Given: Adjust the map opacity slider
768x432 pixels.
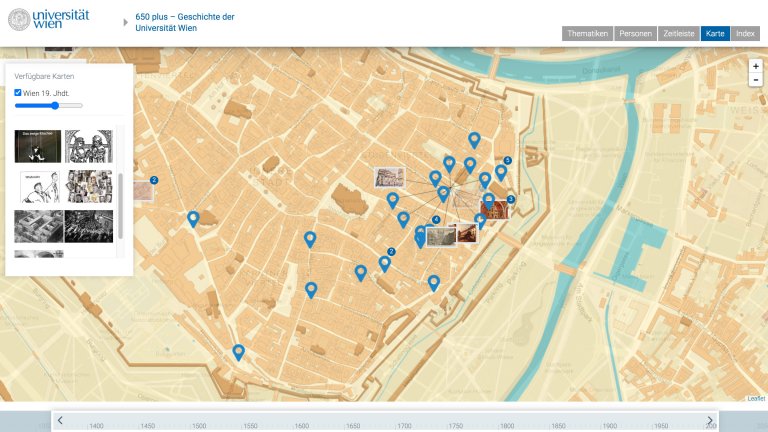Looking at the screenshot, I should click(55, 105).
